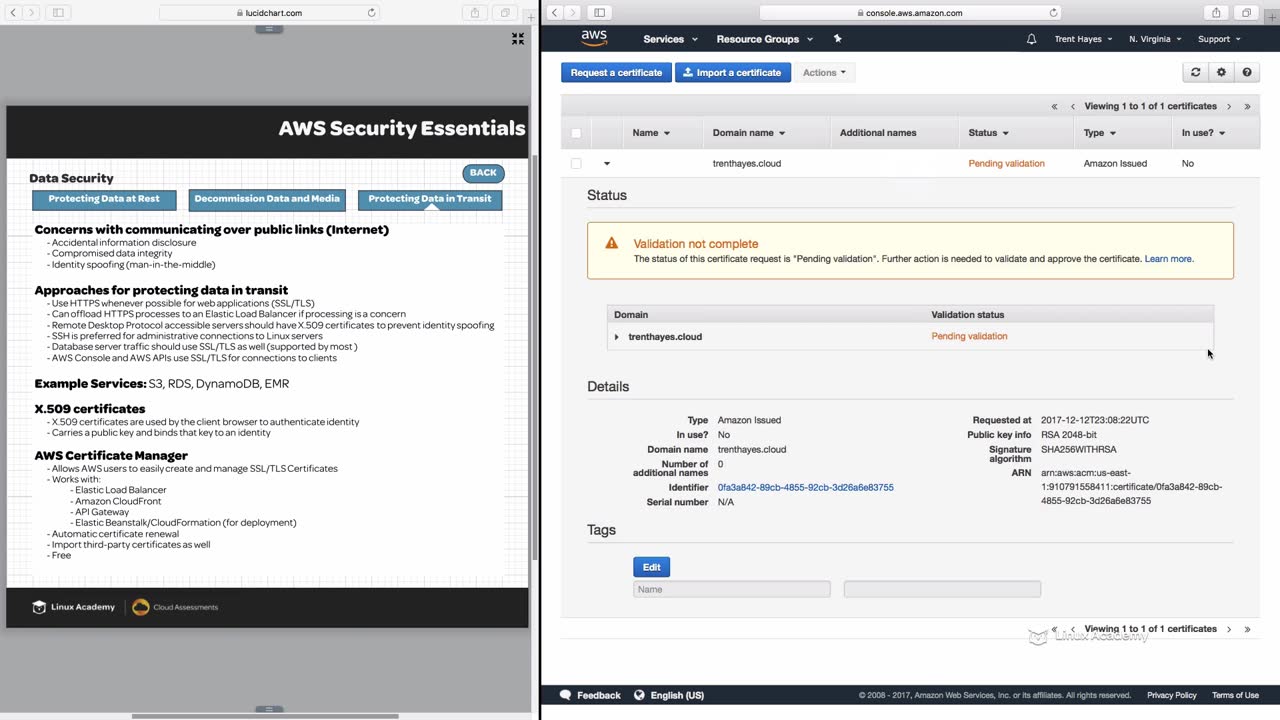
Task: Open the Services dropdown
Action: click(x=671, y=39)
